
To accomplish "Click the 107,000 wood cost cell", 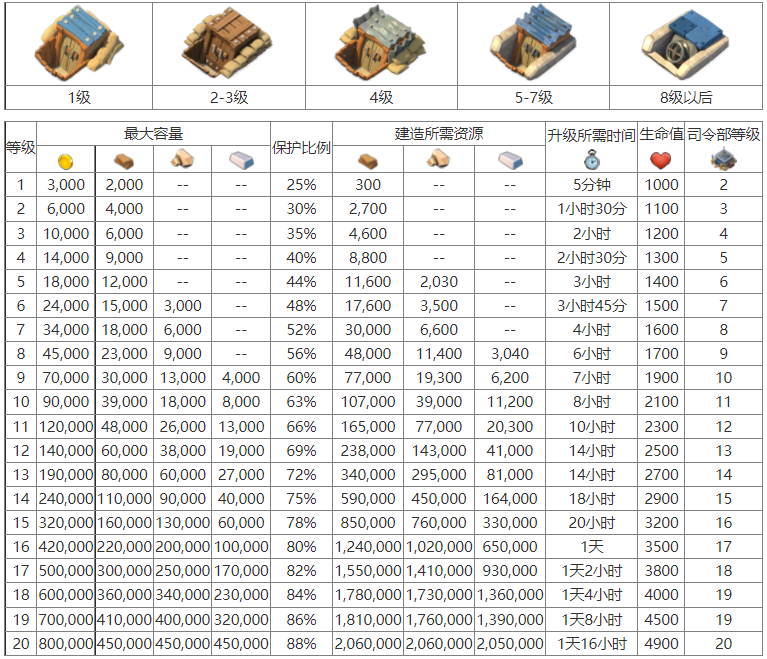I will (368, 402).
